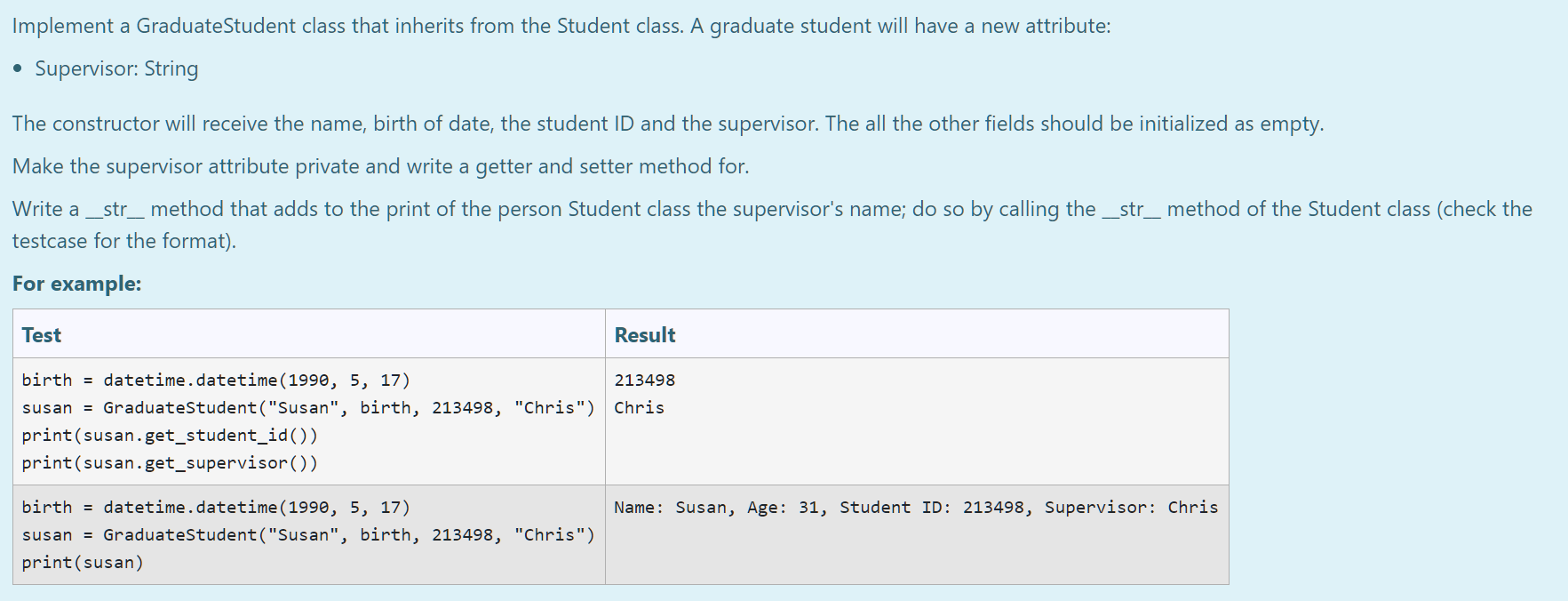
Task: Click the birth assignment in second test row
Action: (216, 508)
